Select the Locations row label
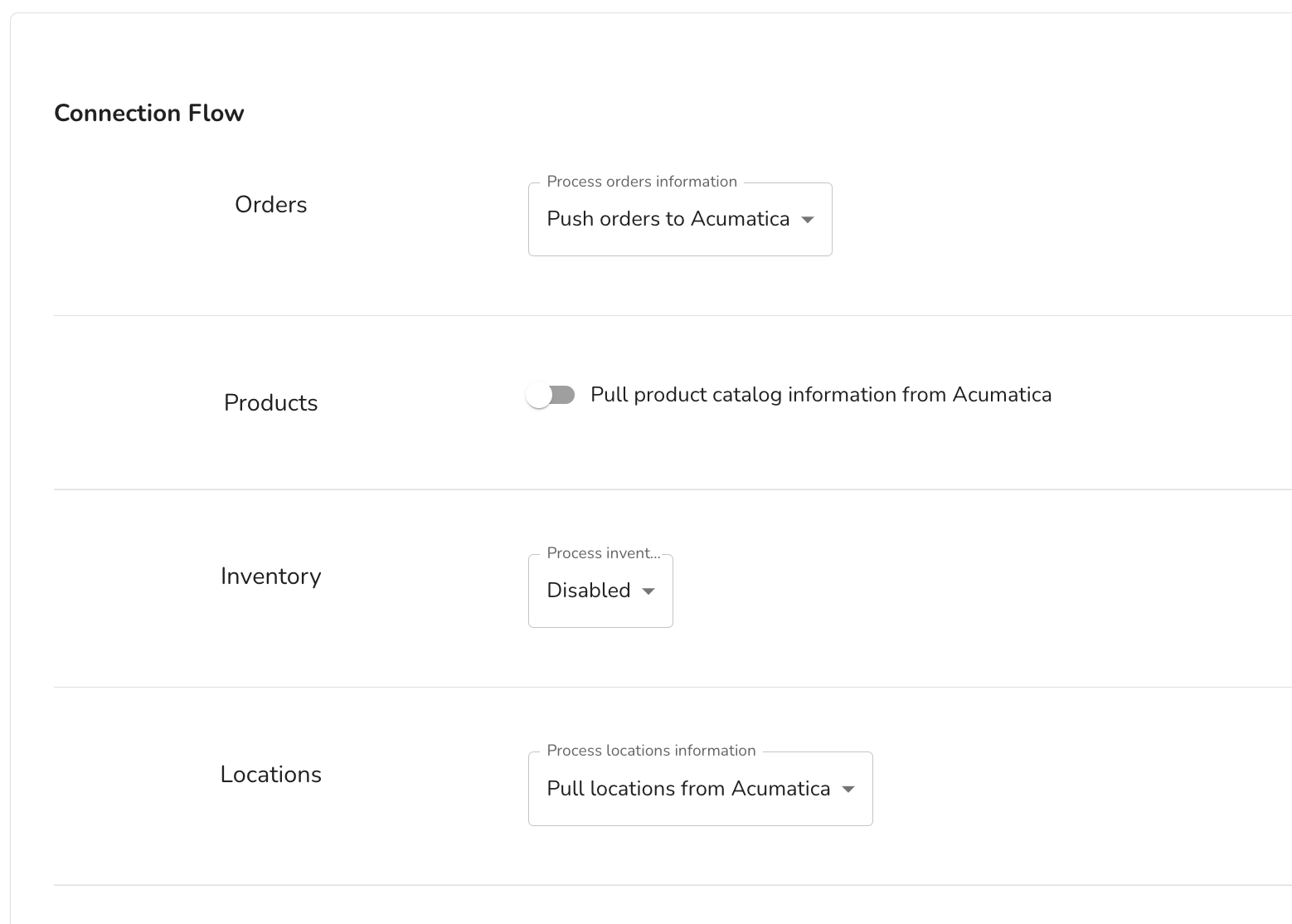This screenshot has height=924, width=1292. coord(271,775)
